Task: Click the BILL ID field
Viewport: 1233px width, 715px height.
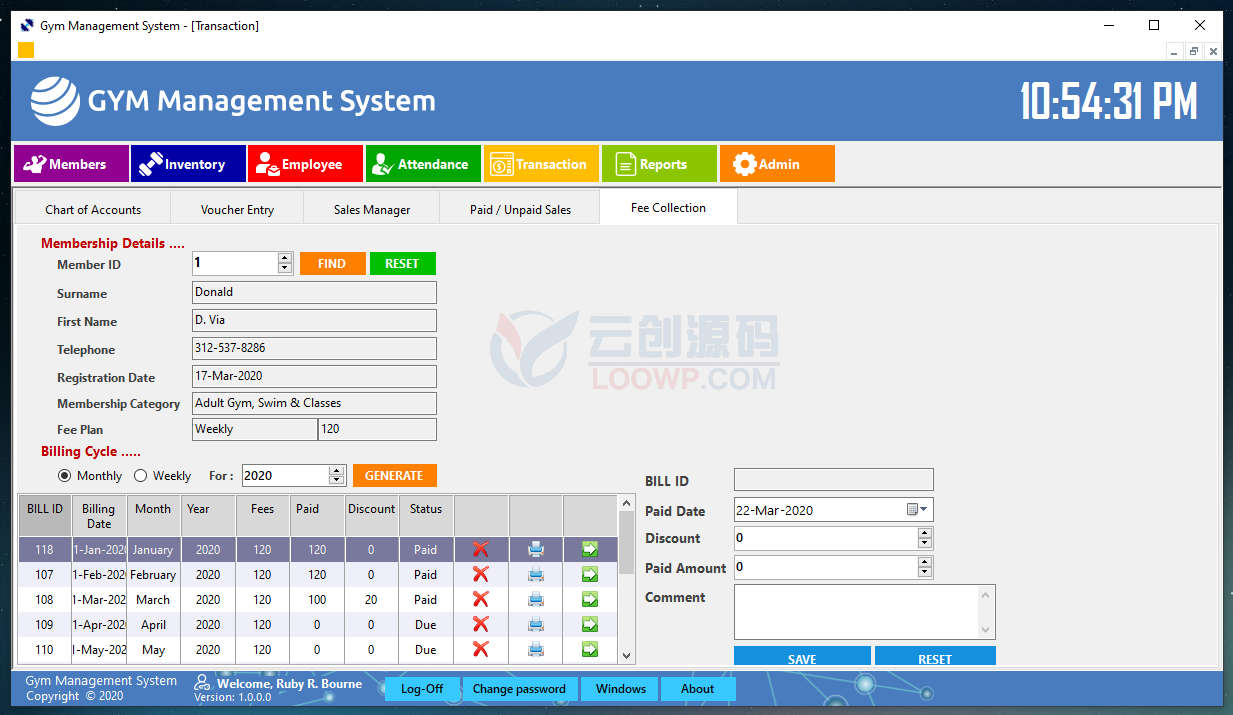Action: [834, 480]
